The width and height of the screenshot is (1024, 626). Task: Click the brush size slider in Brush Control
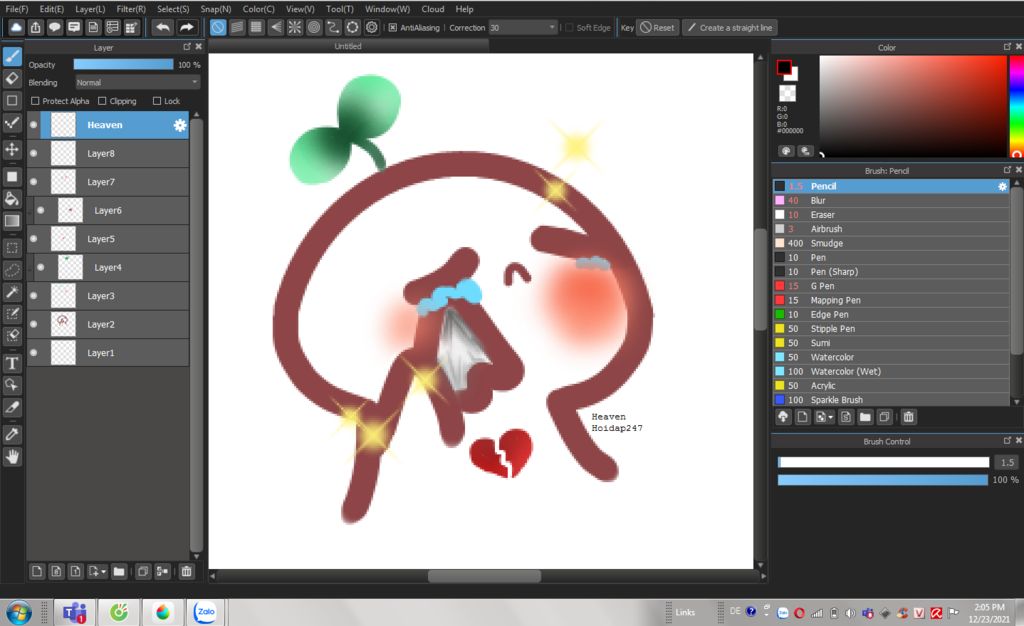[884, 462]
